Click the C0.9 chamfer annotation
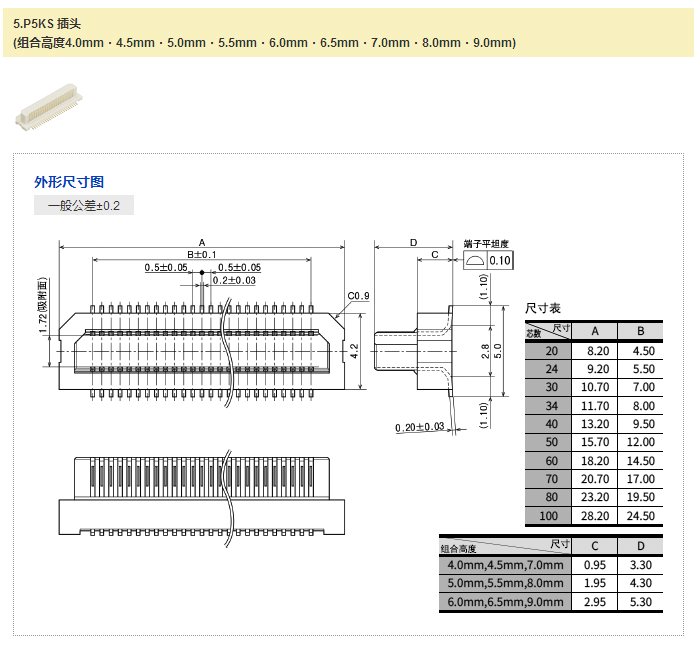 tap(358, 296)
